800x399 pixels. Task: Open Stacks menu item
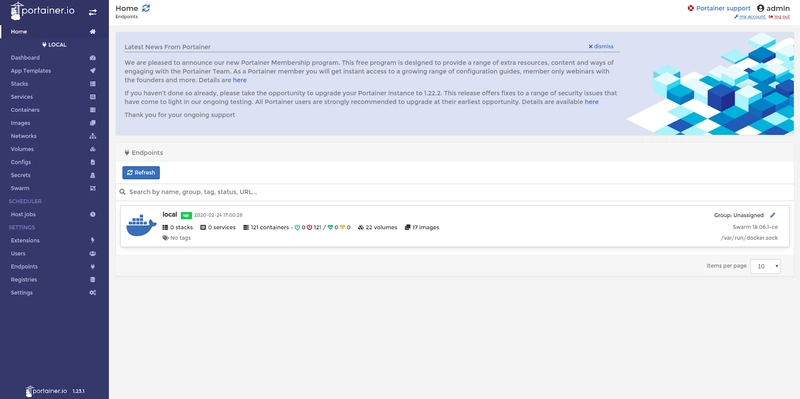tap(19, 84)
